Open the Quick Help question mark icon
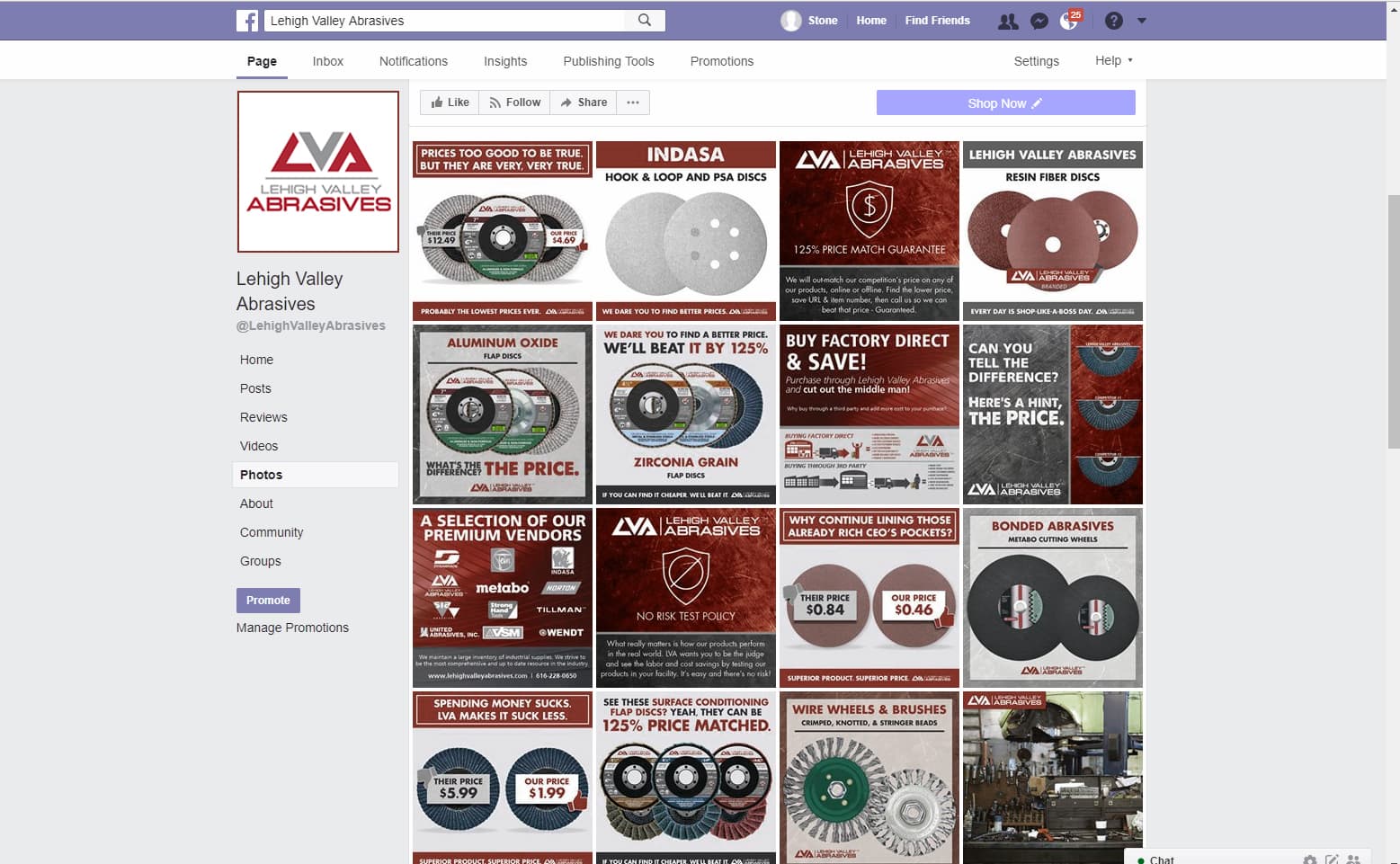This screenshot has height=864, width=1400. coord(1113,21)
